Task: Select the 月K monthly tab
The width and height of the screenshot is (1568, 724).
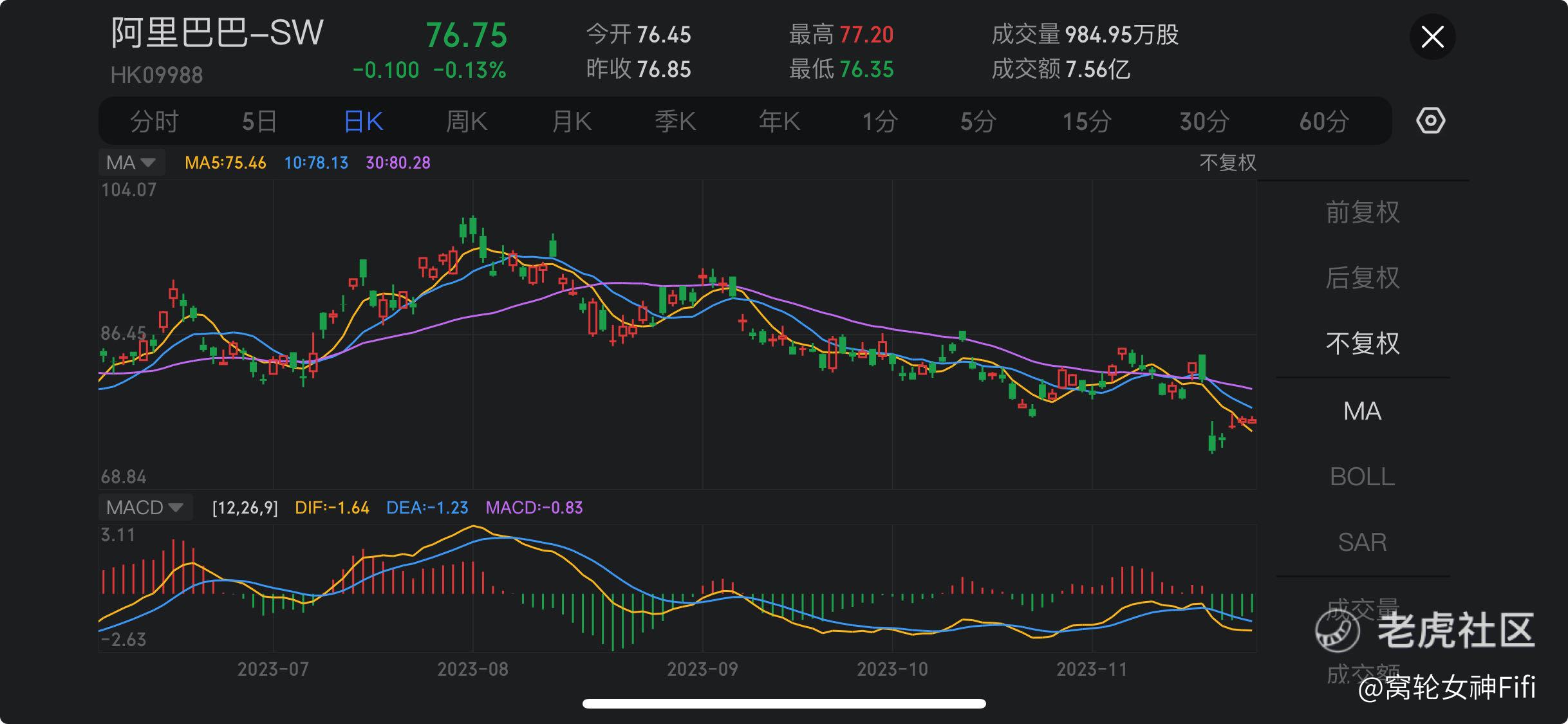Action: coord(572,121)
